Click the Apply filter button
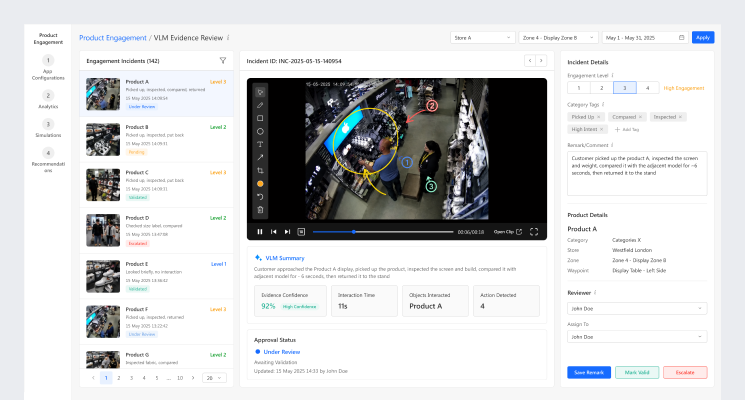745x400 pixels. pos(703,38)
